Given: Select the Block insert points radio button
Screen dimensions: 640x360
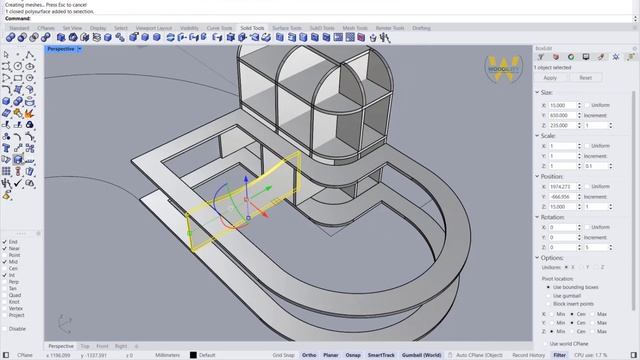Looking at the screenshot, I should point(548,304).
